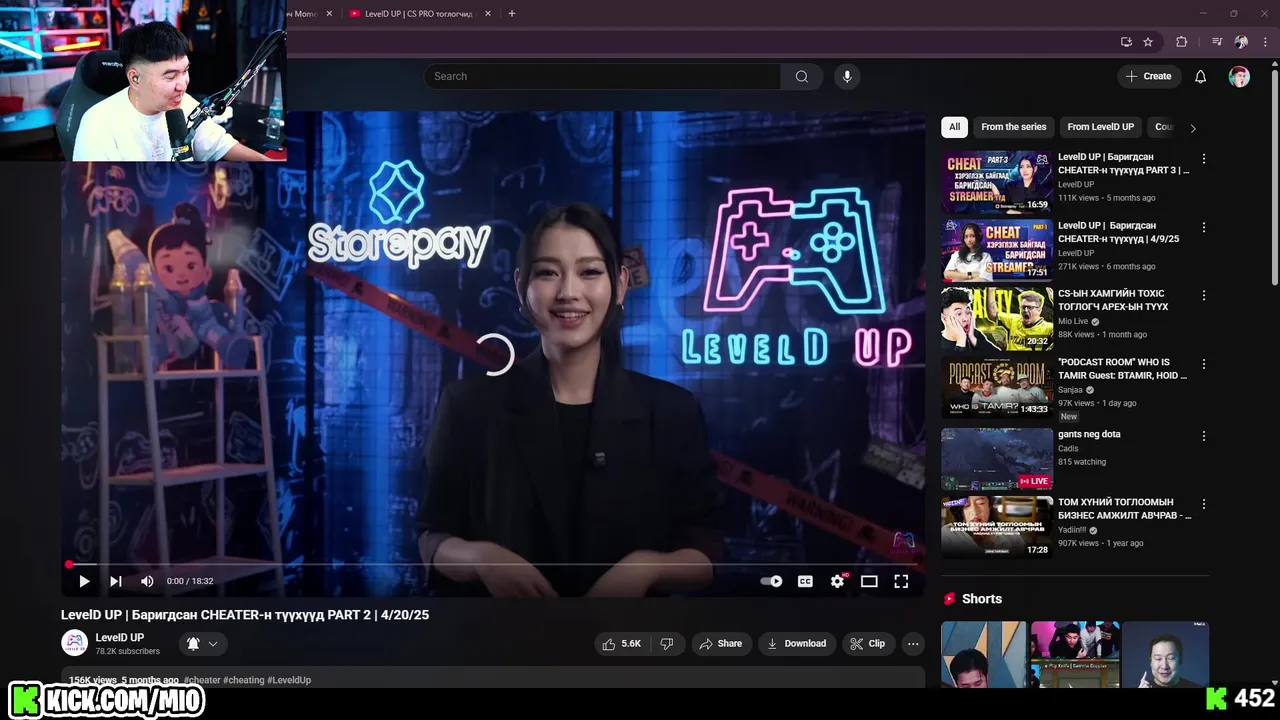Screen dimensions: 1280x720
Task: Toggle closed captions CC button
Action: tap(805, 581)
